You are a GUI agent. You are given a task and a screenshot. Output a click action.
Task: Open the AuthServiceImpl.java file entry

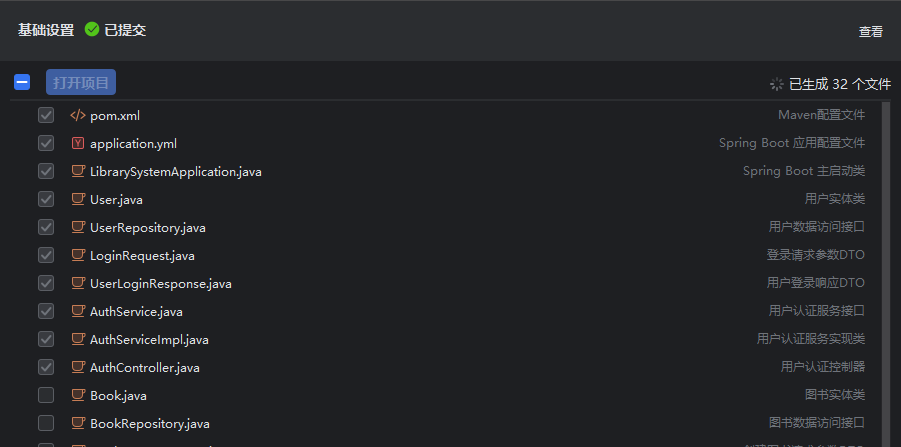149,339
